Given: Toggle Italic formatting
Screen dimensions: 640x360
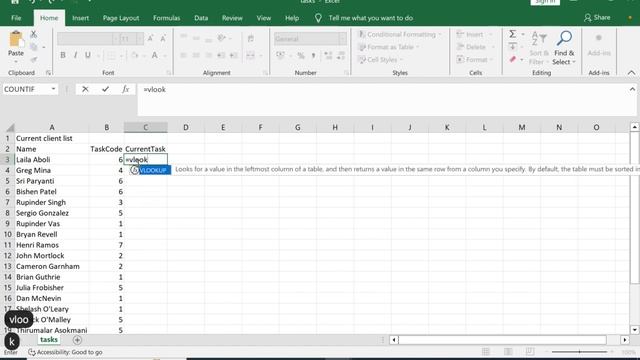Looking at the screenshot, I should click(x=75, y=55).
